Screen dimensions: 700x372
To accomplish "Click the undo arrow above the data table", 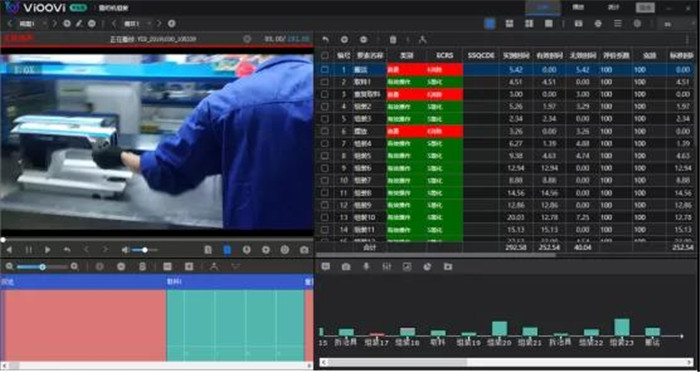I will click(325, 40).
